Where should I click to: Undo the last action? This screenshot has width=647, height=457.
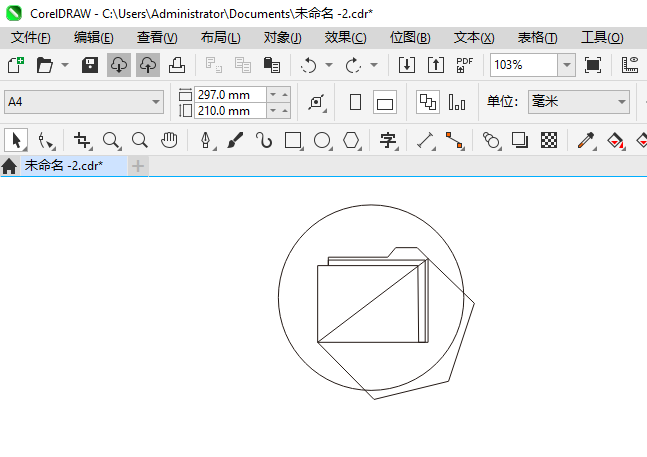pos(309,65)
